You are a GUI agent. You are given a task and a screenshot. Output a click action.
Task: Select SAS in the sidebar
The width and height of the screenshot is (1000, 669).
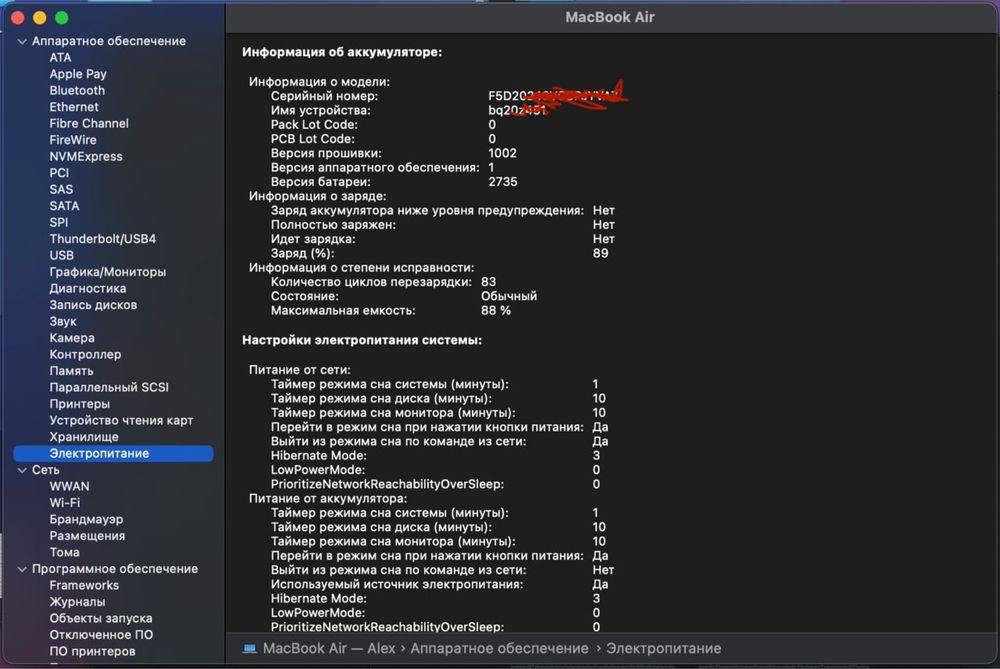(x=61, y=189)
